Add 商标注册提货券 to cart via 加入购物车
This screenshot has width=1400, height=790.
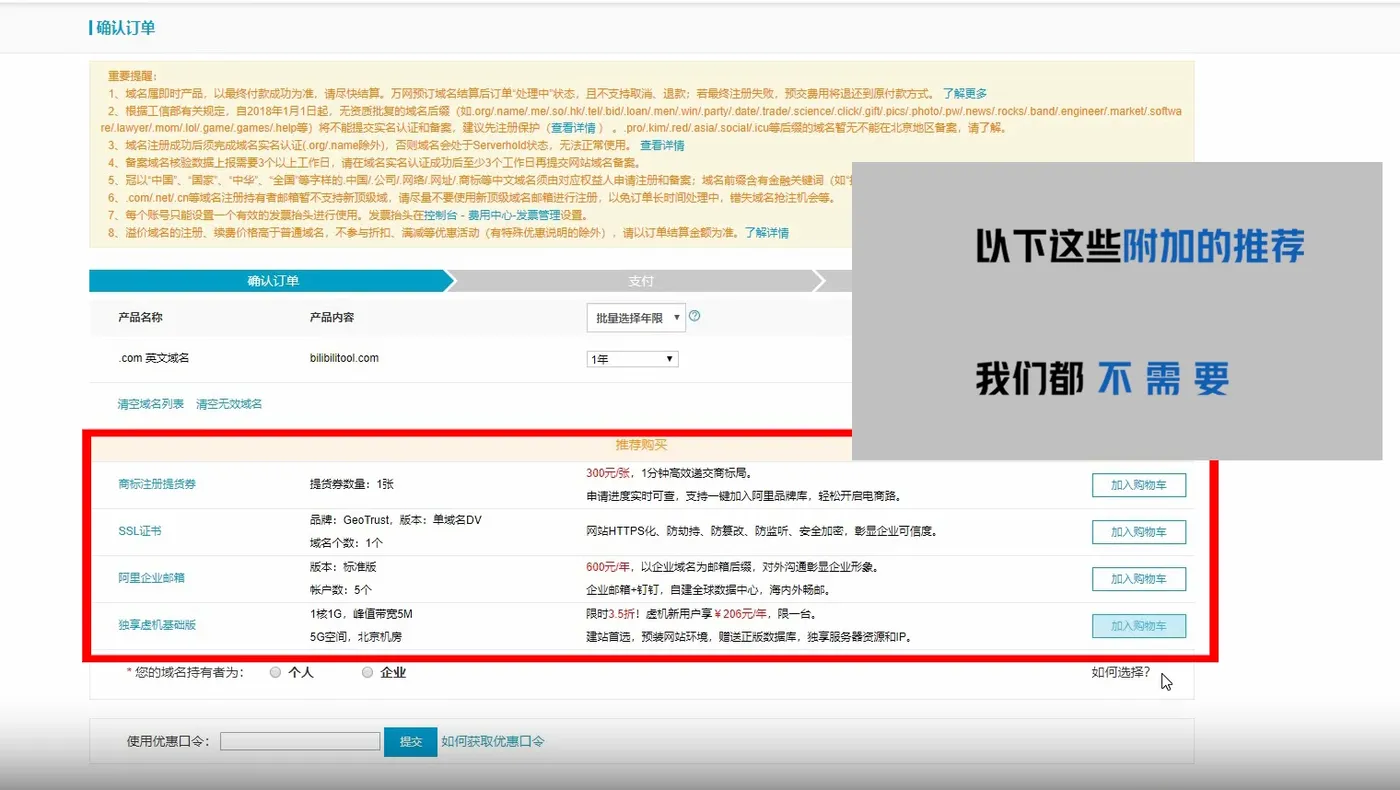[1138, 485]
